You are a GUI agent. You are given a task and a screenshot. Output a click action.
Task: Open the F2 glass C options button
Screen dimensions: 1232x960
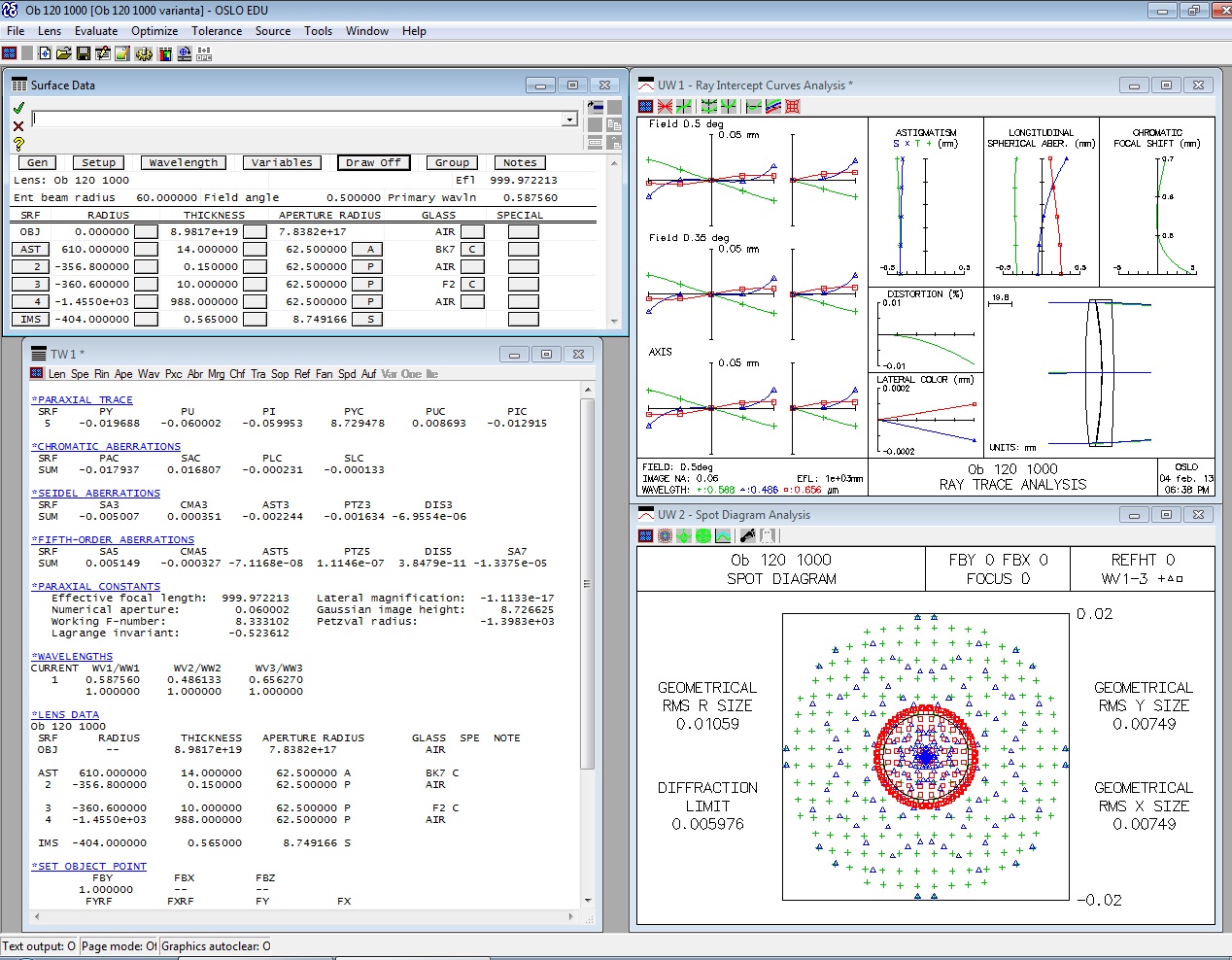[x=472, y=284]
